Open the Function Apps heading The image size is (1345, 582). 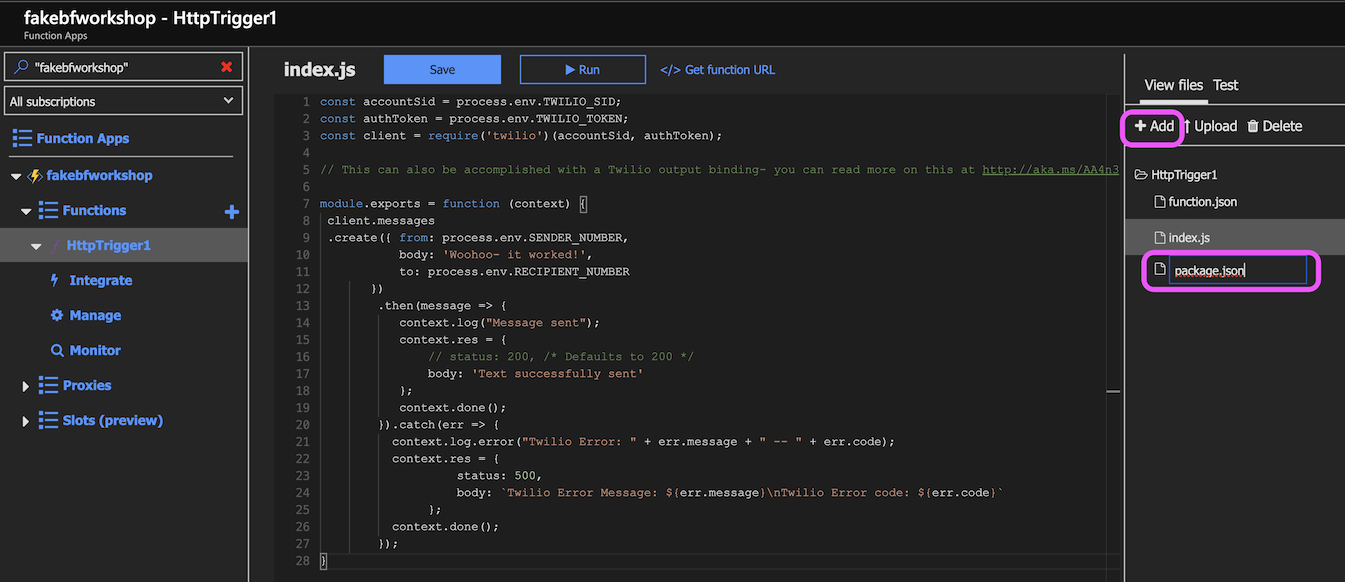pyautogui.click(x=83, y=138)
